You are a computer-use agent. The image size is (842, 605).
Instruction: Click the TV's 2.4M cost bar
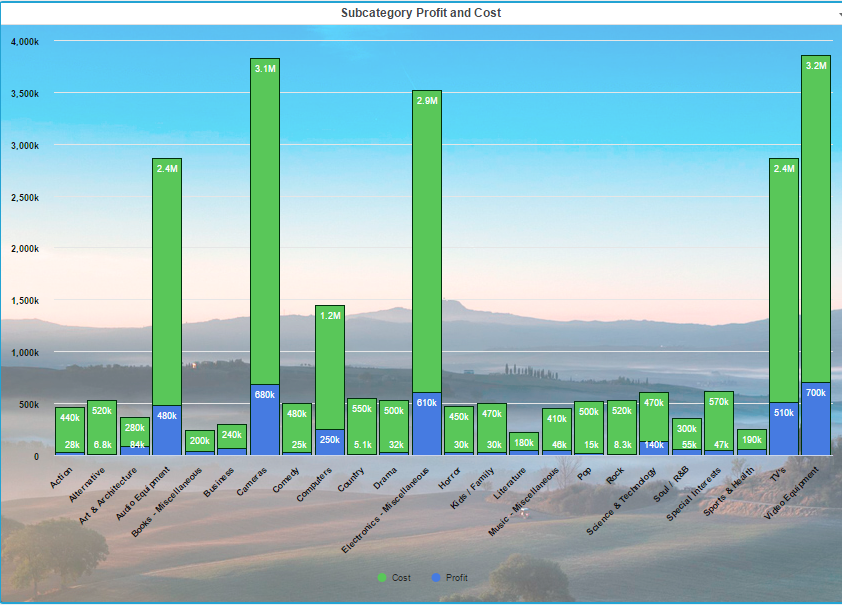click(783, 280)
